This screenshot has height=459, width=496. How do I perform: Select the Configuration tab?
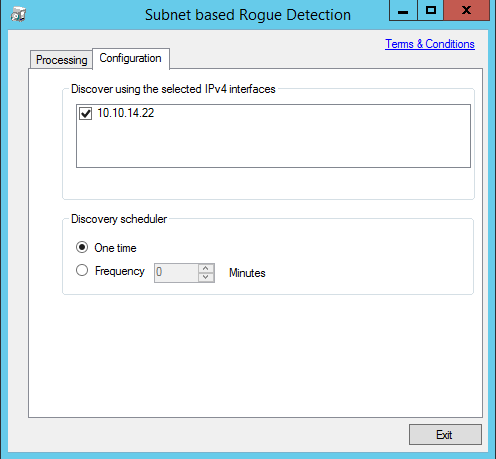(131, 58)
